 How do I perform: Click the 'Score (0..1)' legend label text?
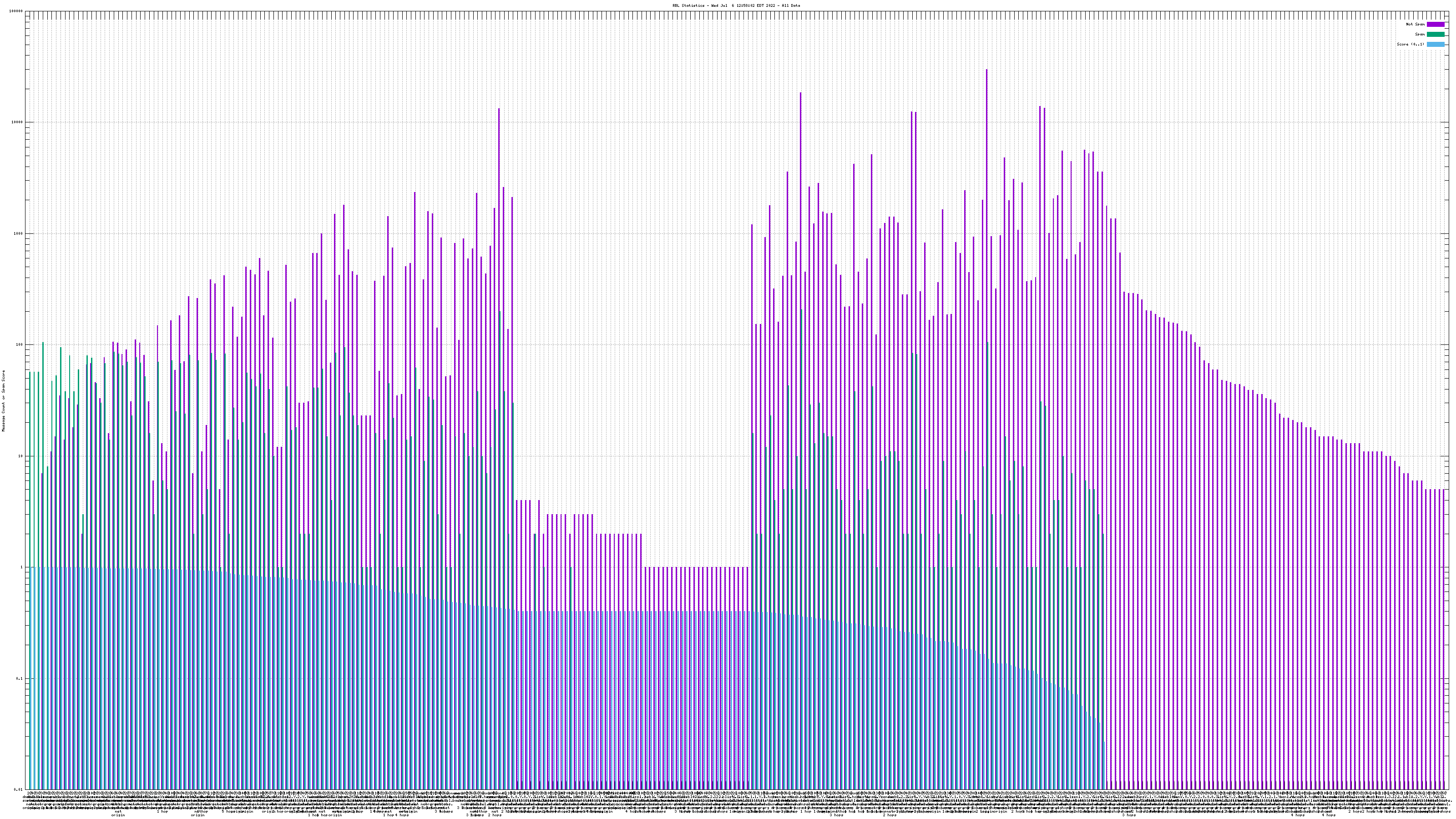(1410, 44)
